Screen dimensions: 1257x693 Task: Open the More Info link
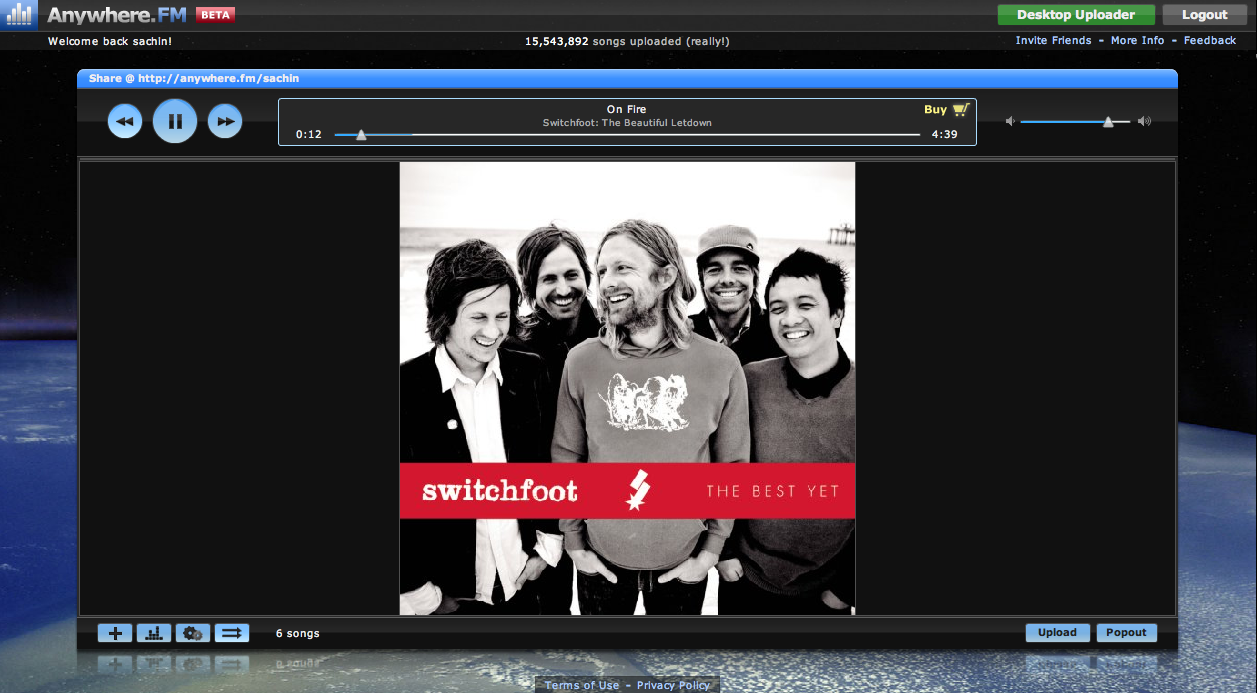tap(1137, 41)
